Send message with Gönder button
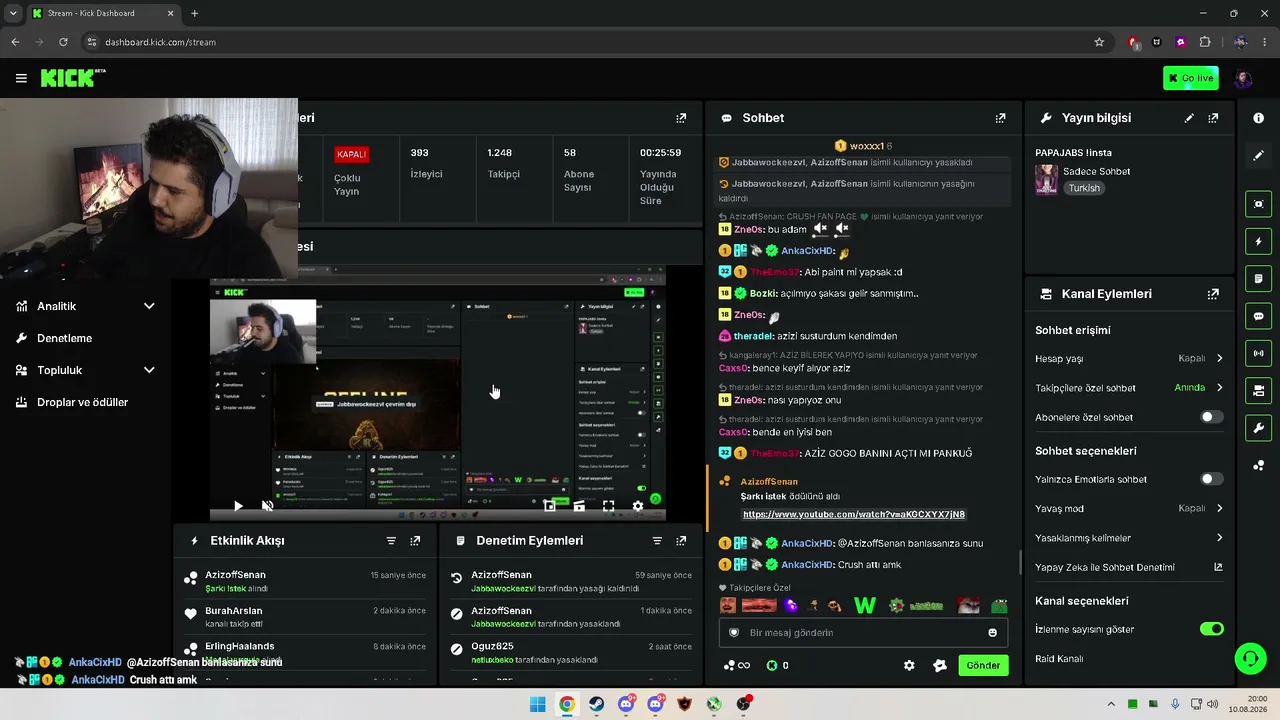This screenshot has width=1280, height=720. click(x=983, y=666)
